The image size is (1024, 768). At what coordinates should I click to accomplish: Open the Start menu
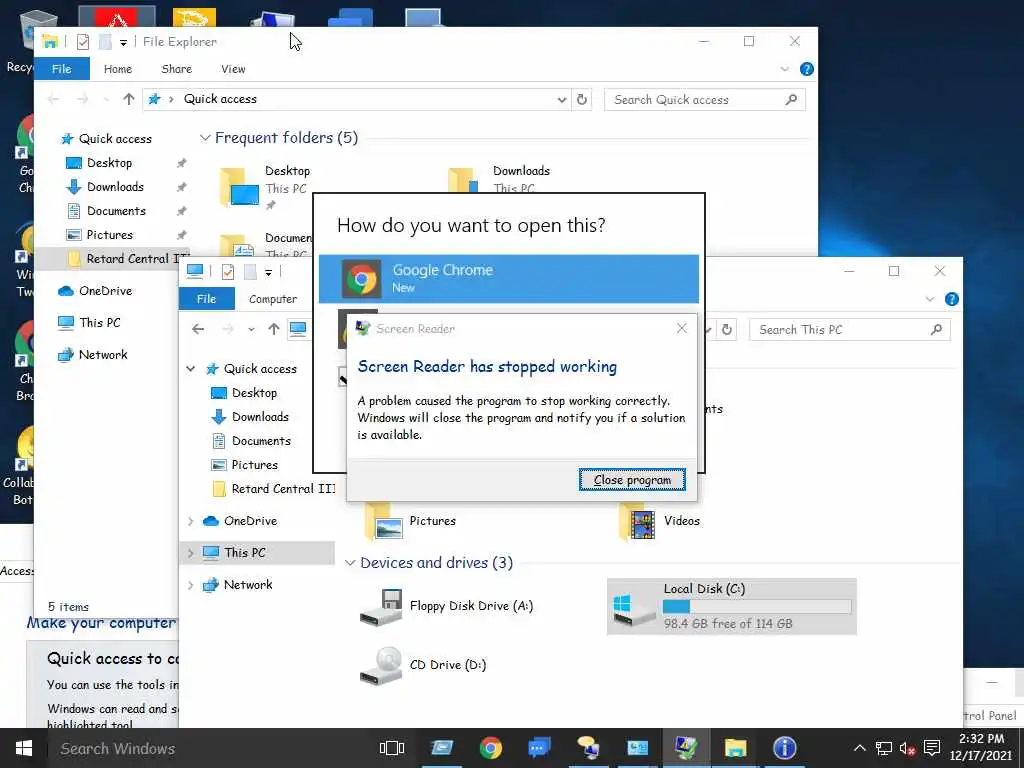coord(24,748)
